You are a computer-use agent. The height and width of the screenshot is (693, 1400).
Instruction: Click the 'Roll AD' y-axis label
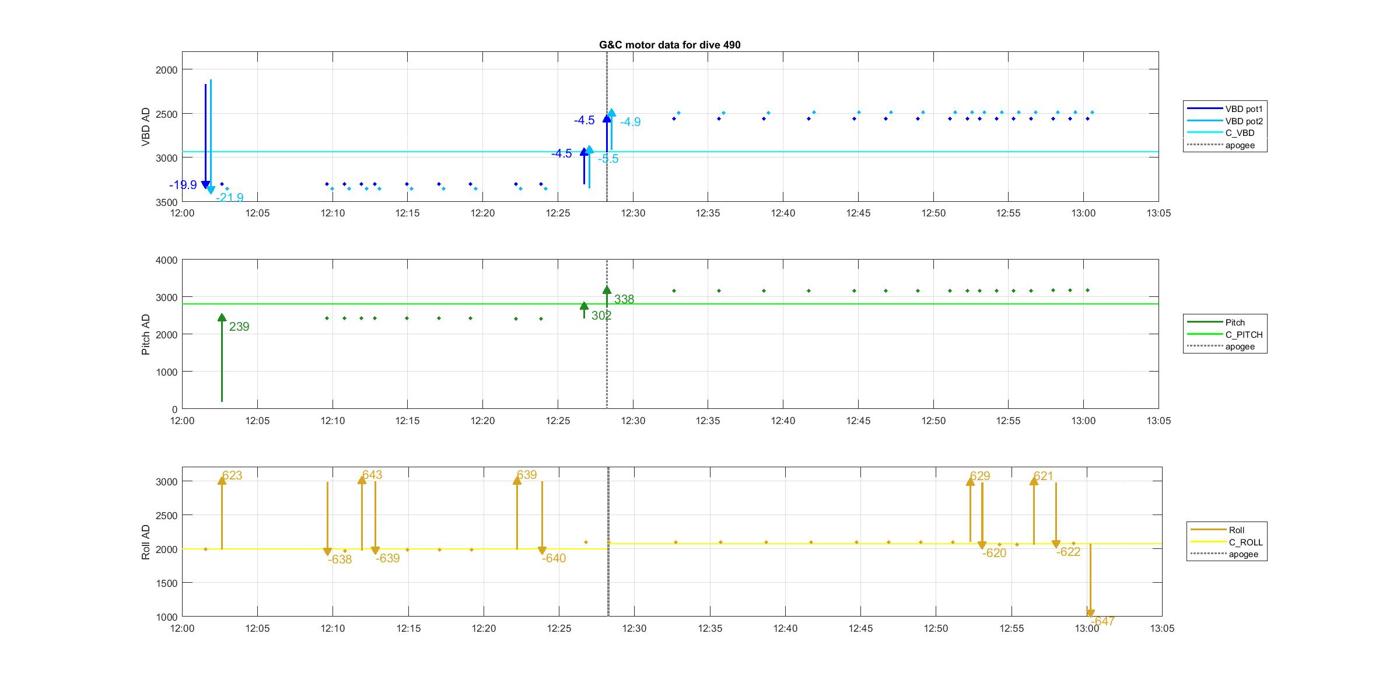[x=146, y=541]
